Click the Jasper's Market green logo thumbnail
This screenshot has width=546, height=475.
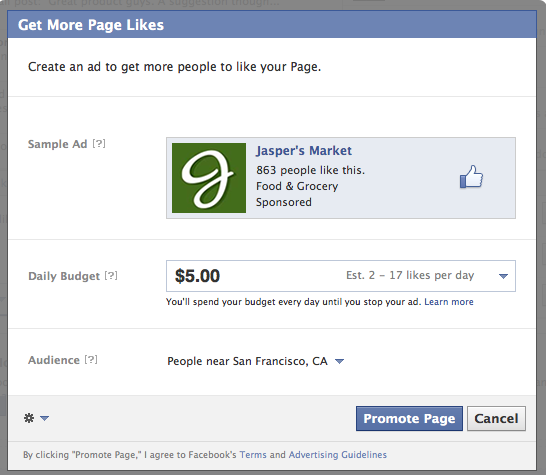pyautogui.click(x=209, y=178)
